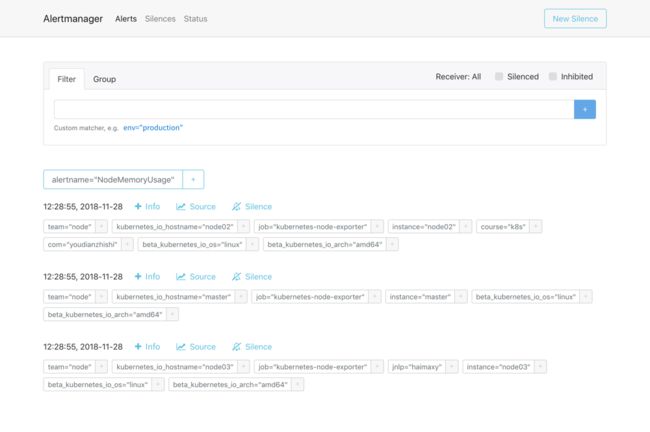Switch to the Filter tab
The image size is (650, 432).
[x=66, y=79]
